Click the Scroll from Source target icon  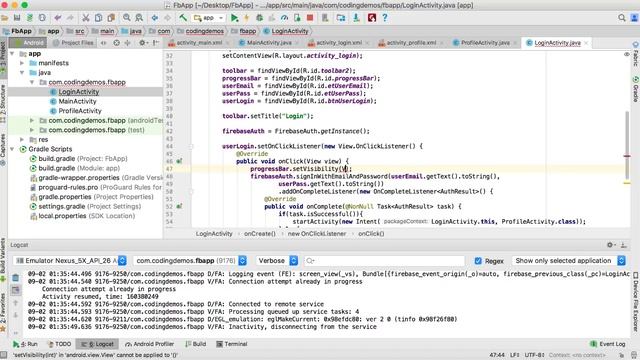point(116,42)
